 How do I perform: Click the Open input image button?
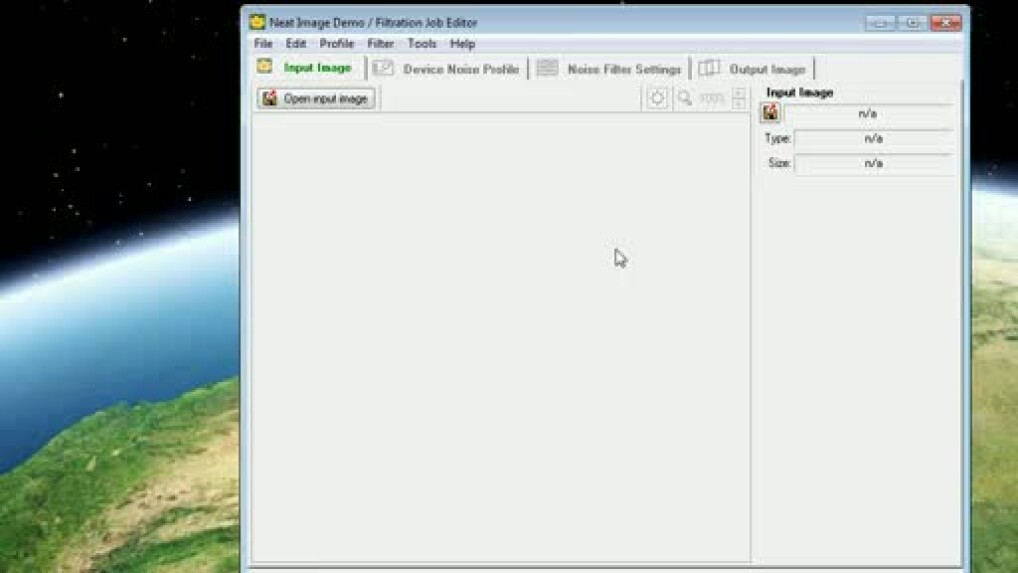316,99
